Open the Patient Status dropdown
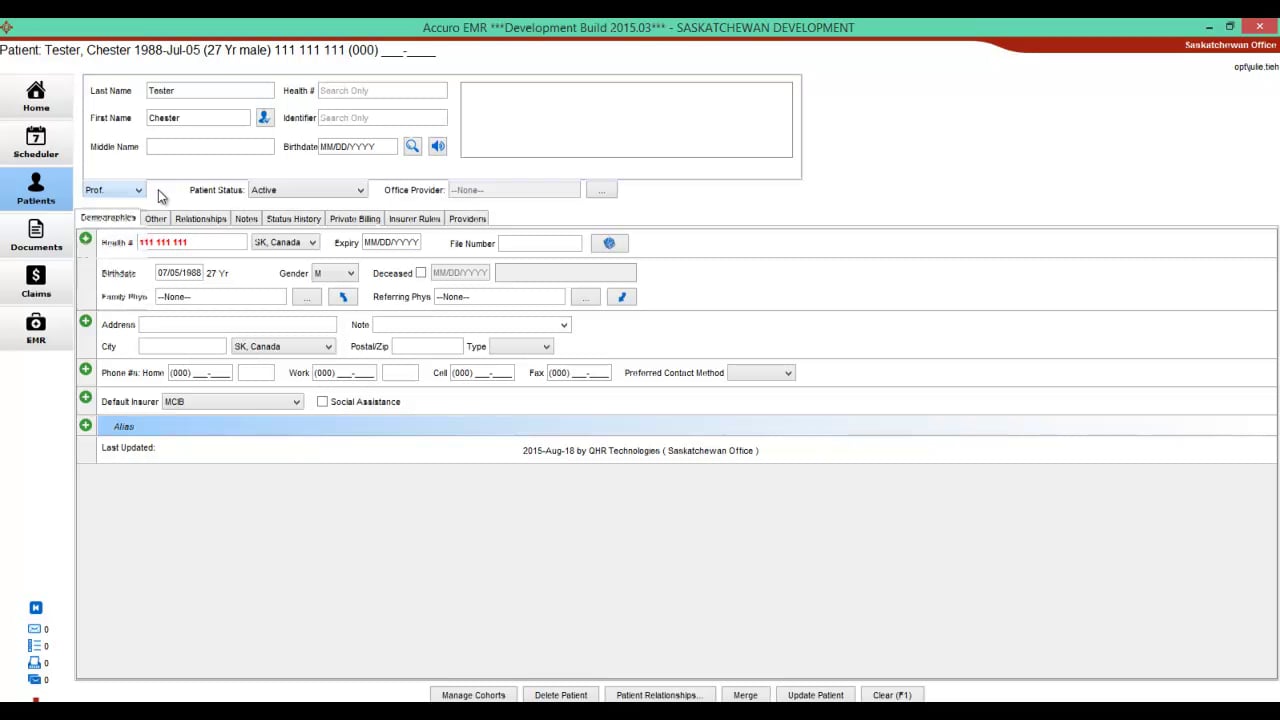This screenshot has height=720, width=1280. (x=307, y=190)
